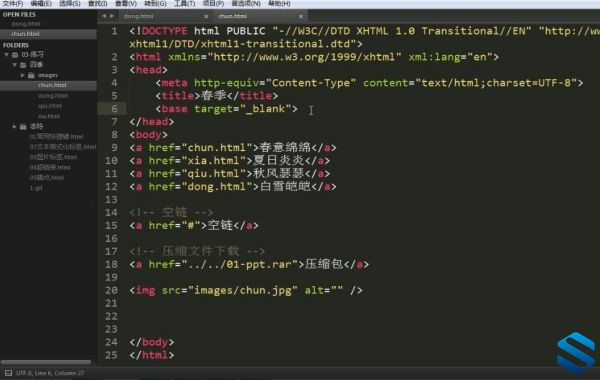Open qiu.html in the folder tree
This screenshot has height=380, width=600.
click(50, 106)
